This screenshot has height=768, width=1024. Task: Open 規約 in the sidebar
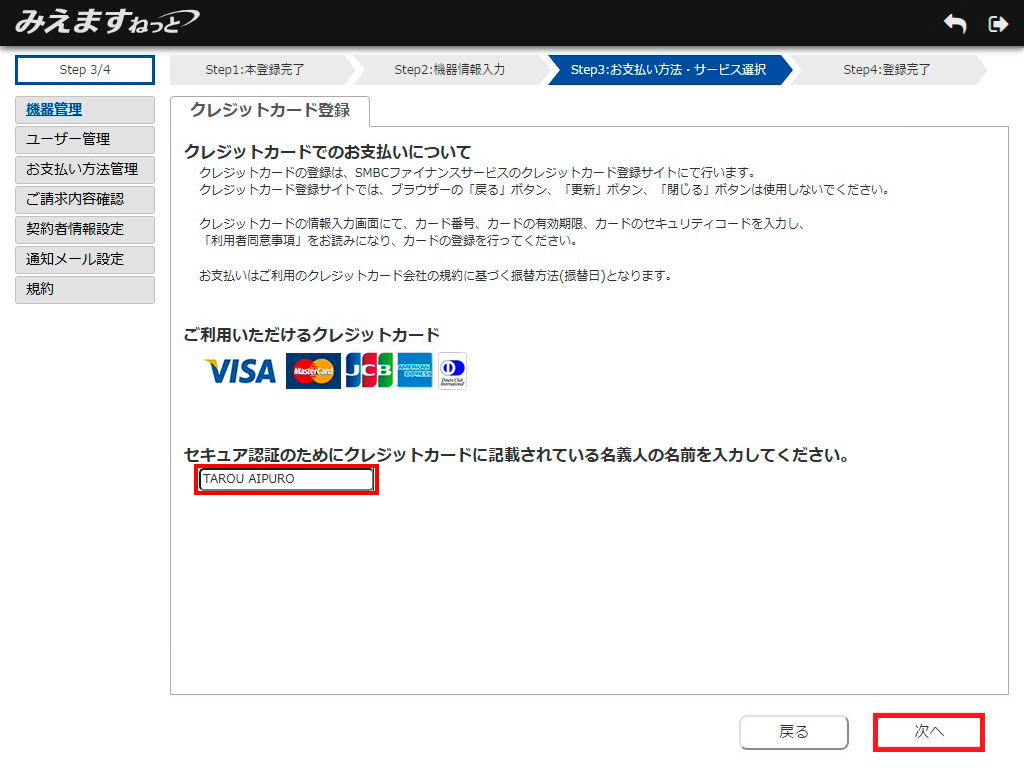[85, 290]
